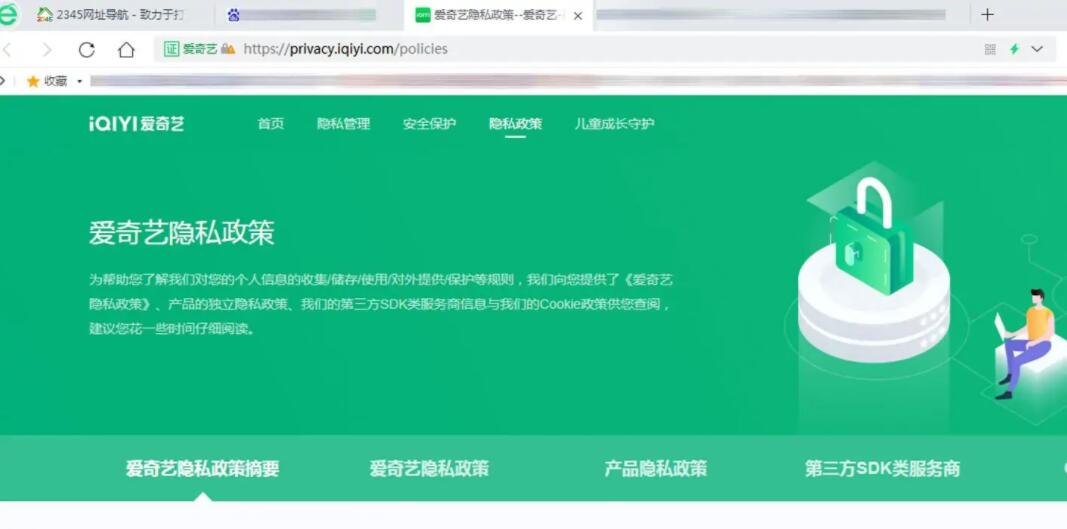Click the address bar URL privacy.iqiyi.com/policies

[346, 49]
